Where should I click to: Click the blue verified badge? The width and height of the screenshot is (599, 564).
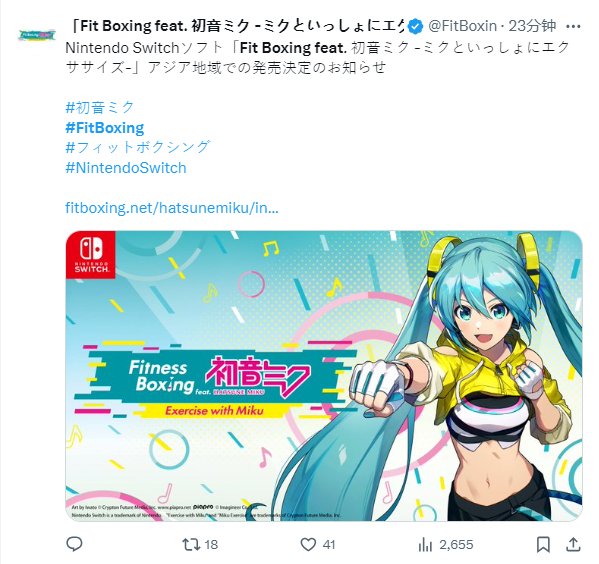[x=416, y=26]
